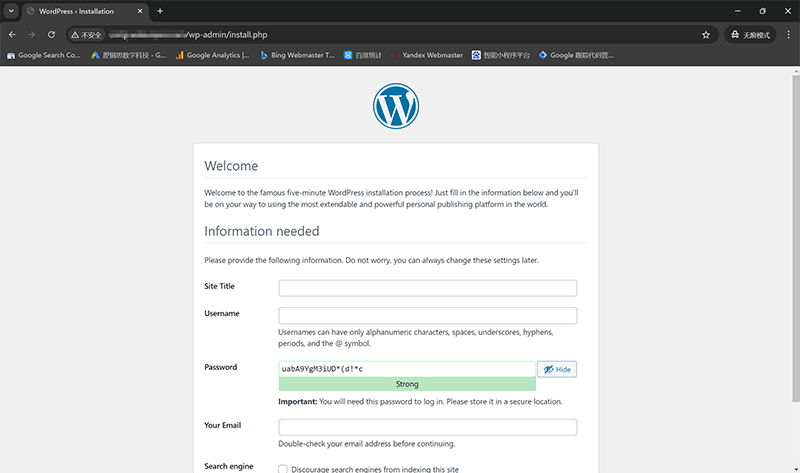Open the tab search dropdown arrow
This screenshot has width=800, height=473.
11,11
